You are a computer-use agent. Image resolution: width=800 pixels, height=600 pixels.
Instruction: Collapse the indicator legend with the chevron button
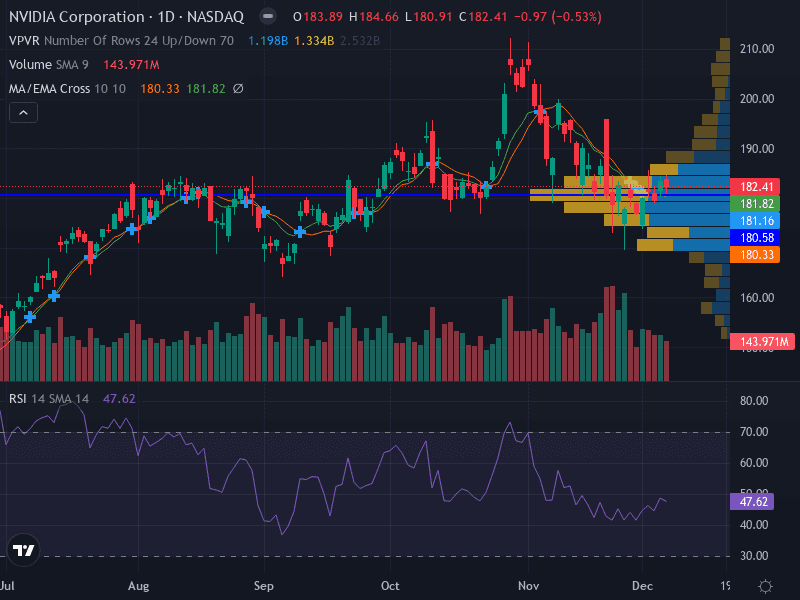pyautogui.click(x=23, y=113)
